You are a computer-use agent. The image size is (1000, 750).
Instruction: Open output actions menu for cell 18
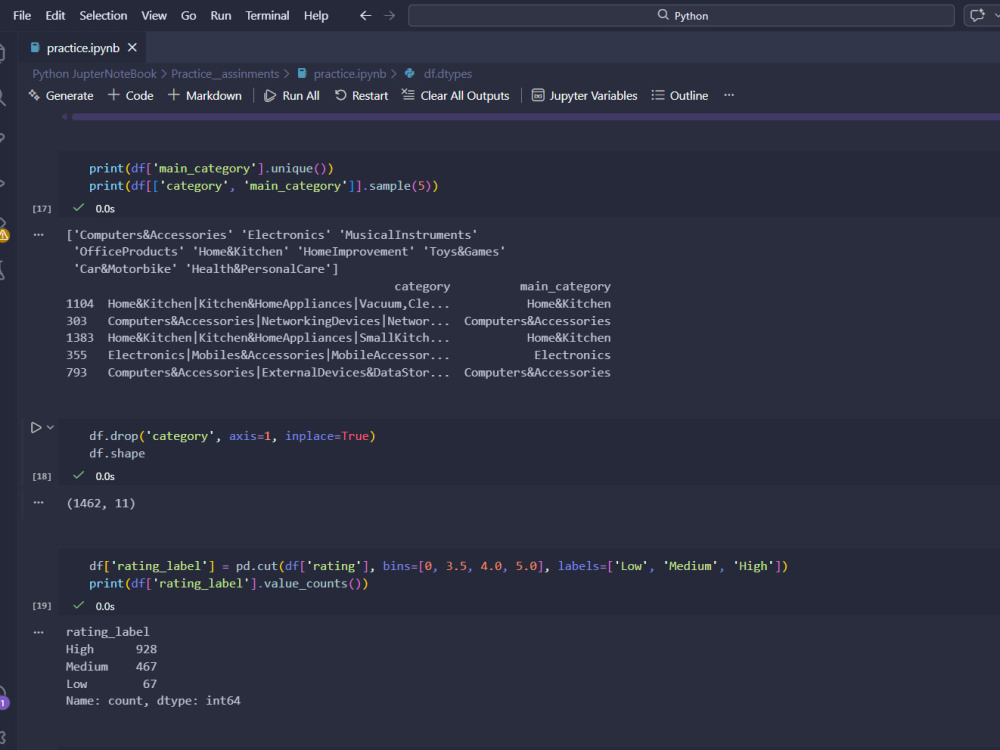point(39,503)
